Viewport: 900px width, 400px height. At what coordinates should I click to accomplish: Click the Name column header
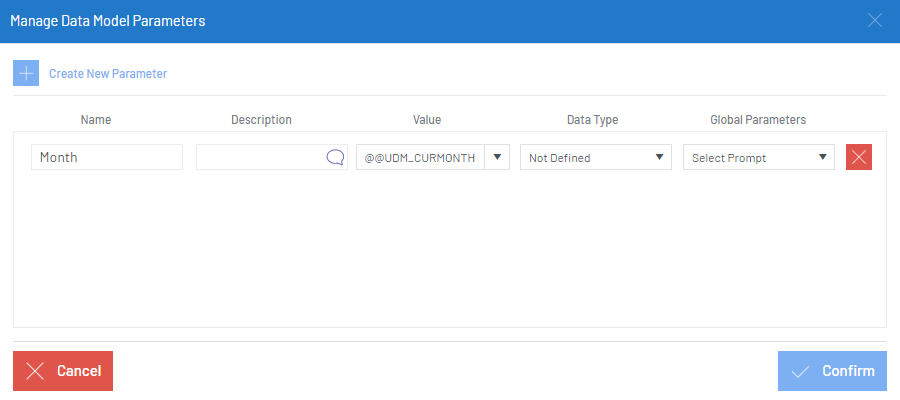tap(96, 120)
